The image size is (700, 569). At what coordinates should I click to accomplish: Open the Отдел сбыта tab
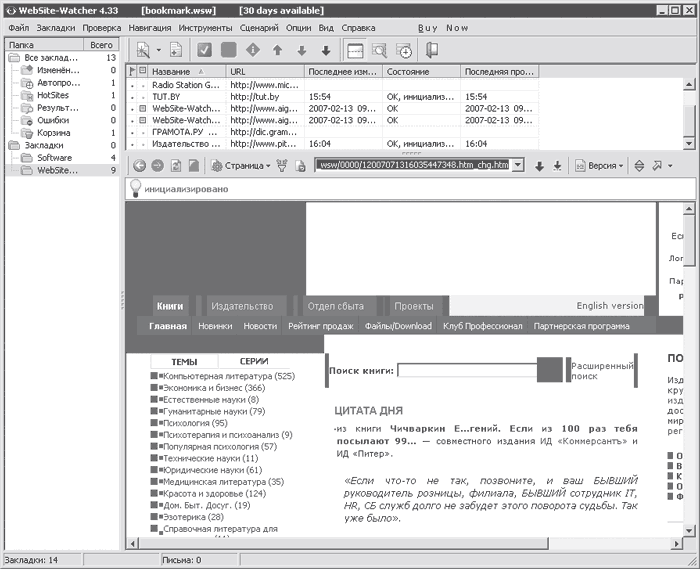(336, 306)
